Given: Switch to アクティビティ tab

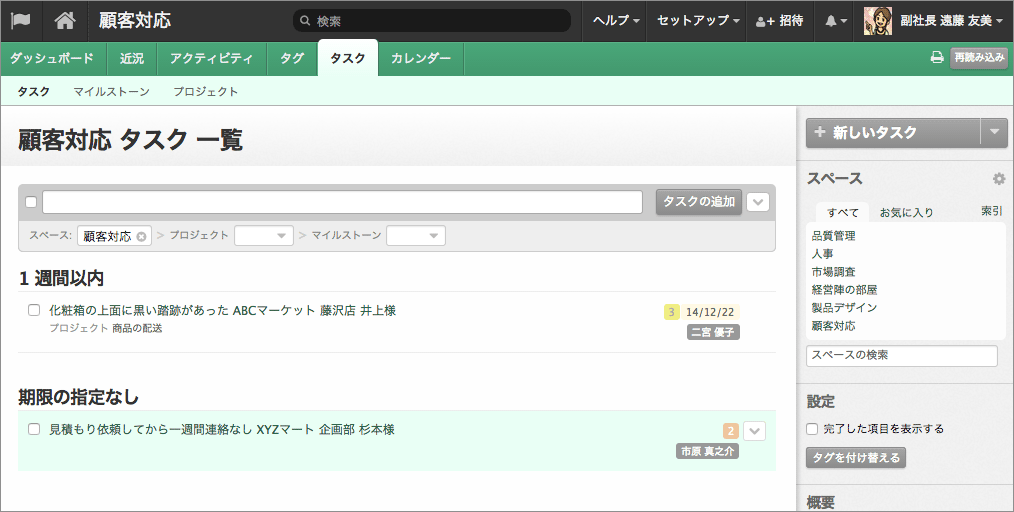Looking at the screenshot, I should tap(211, 58).
